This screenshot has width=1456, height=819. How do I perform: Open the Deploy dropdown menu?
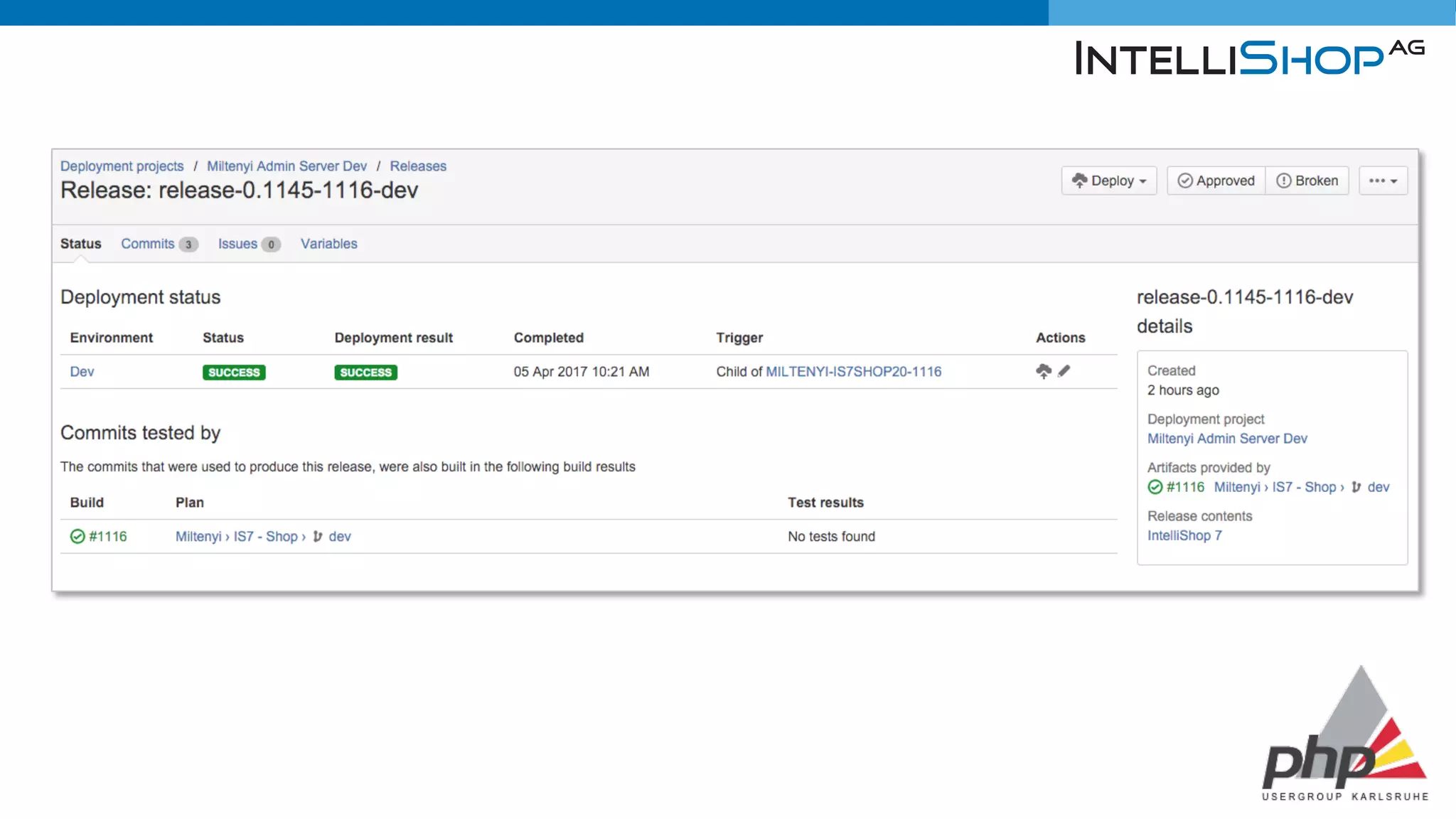pyautogui.click(x=1109, y=181)
